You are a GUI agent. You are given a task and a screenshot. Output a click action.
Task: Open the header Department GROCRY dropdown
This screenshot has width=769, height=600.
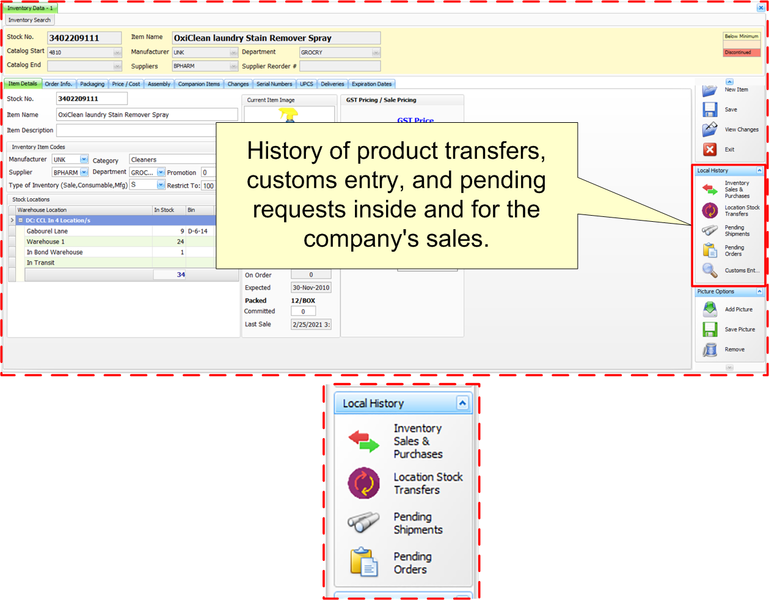(x=376, y=52)
